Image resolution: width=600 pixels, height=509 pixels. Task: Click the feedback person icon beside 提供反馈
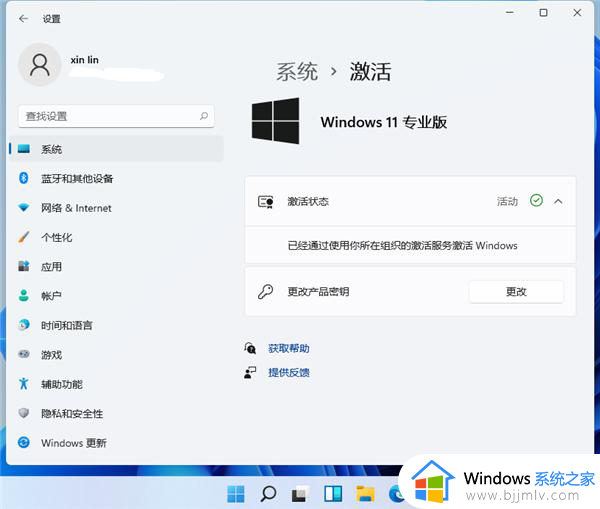coord(250,372)
